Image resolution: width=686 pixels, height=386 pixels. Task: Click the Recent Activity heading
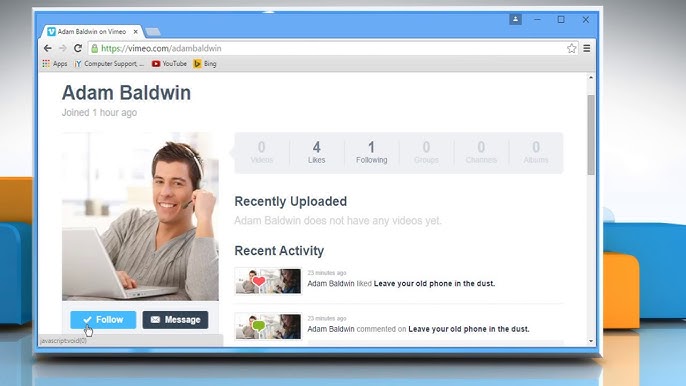click(279, 251)
